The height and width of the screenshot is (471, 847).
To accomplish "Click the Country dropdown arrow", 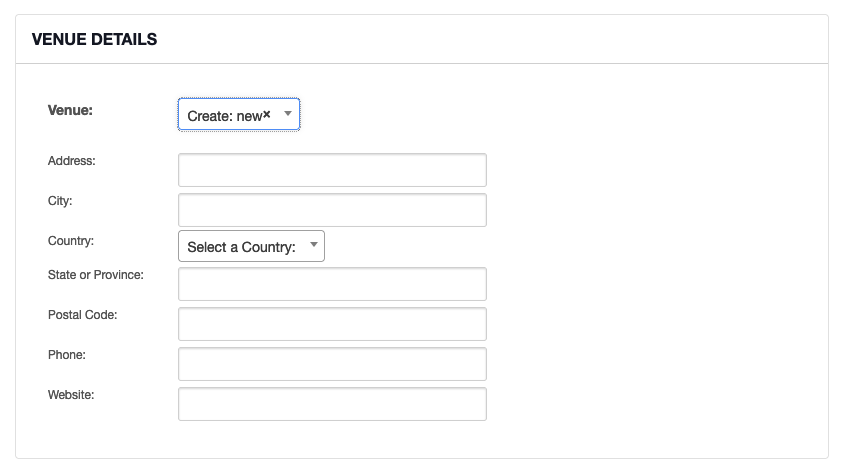I will [x=313, y=245].
